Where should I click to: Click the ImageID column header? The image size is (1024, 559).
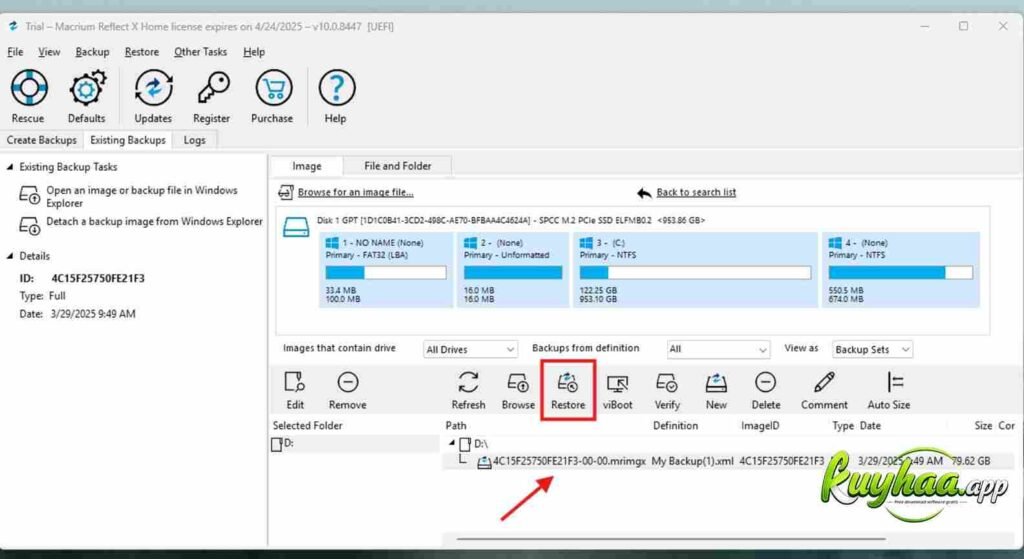click(x=760, y=425)
